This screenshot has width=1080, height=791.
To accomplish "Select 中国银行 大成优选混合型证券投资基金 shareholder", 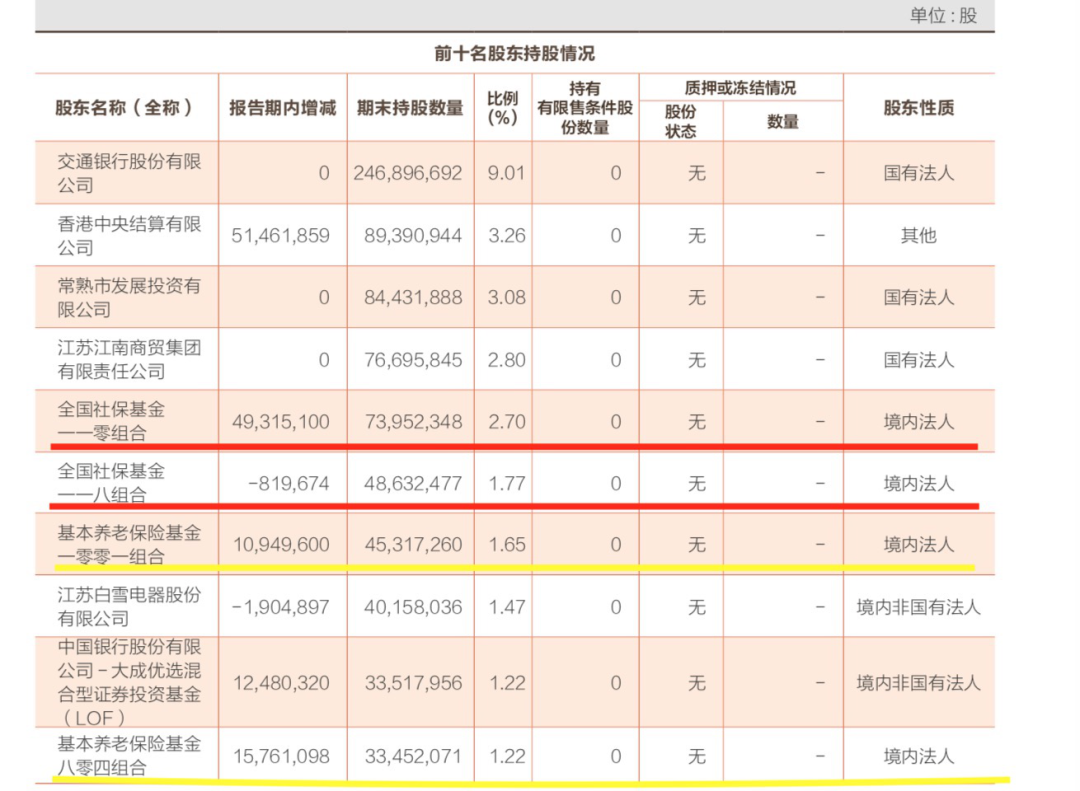I will point(129,682).
